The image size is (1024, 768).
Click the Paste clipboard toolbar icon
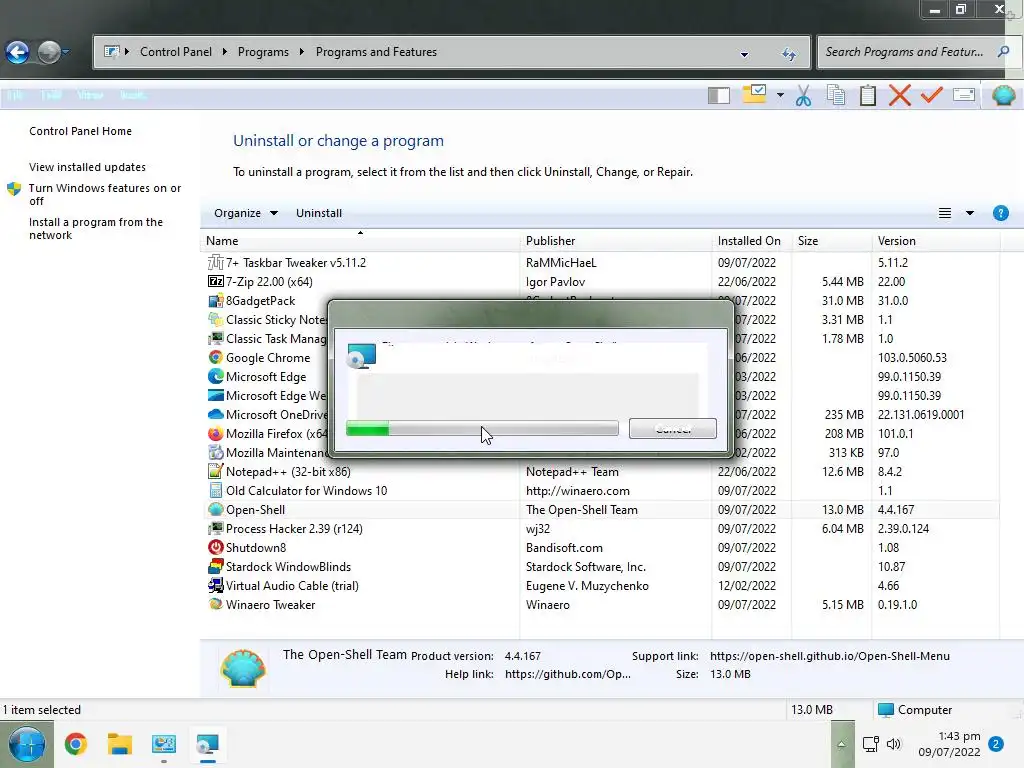pyautogui.click(x=868, y=95)
